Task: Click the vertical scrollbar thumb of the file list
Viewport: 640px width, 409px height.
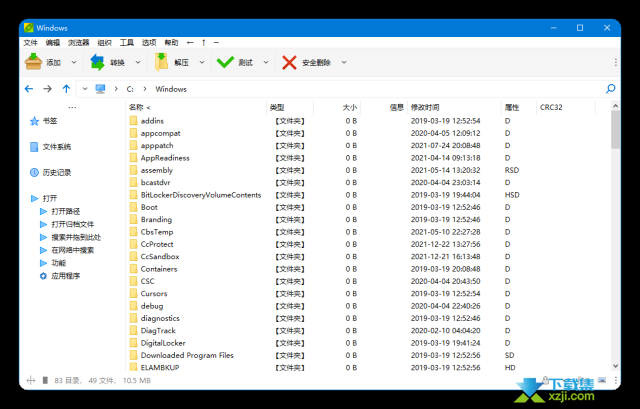Action: point(616,130)
